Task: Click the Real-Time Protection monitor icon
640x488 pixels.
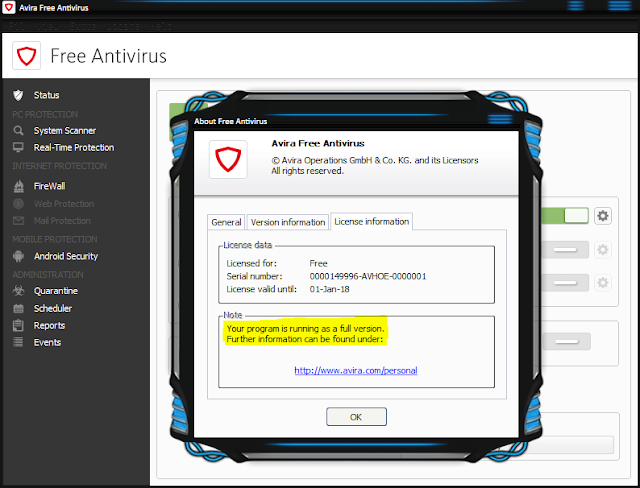Action: [x=18, y=147]
